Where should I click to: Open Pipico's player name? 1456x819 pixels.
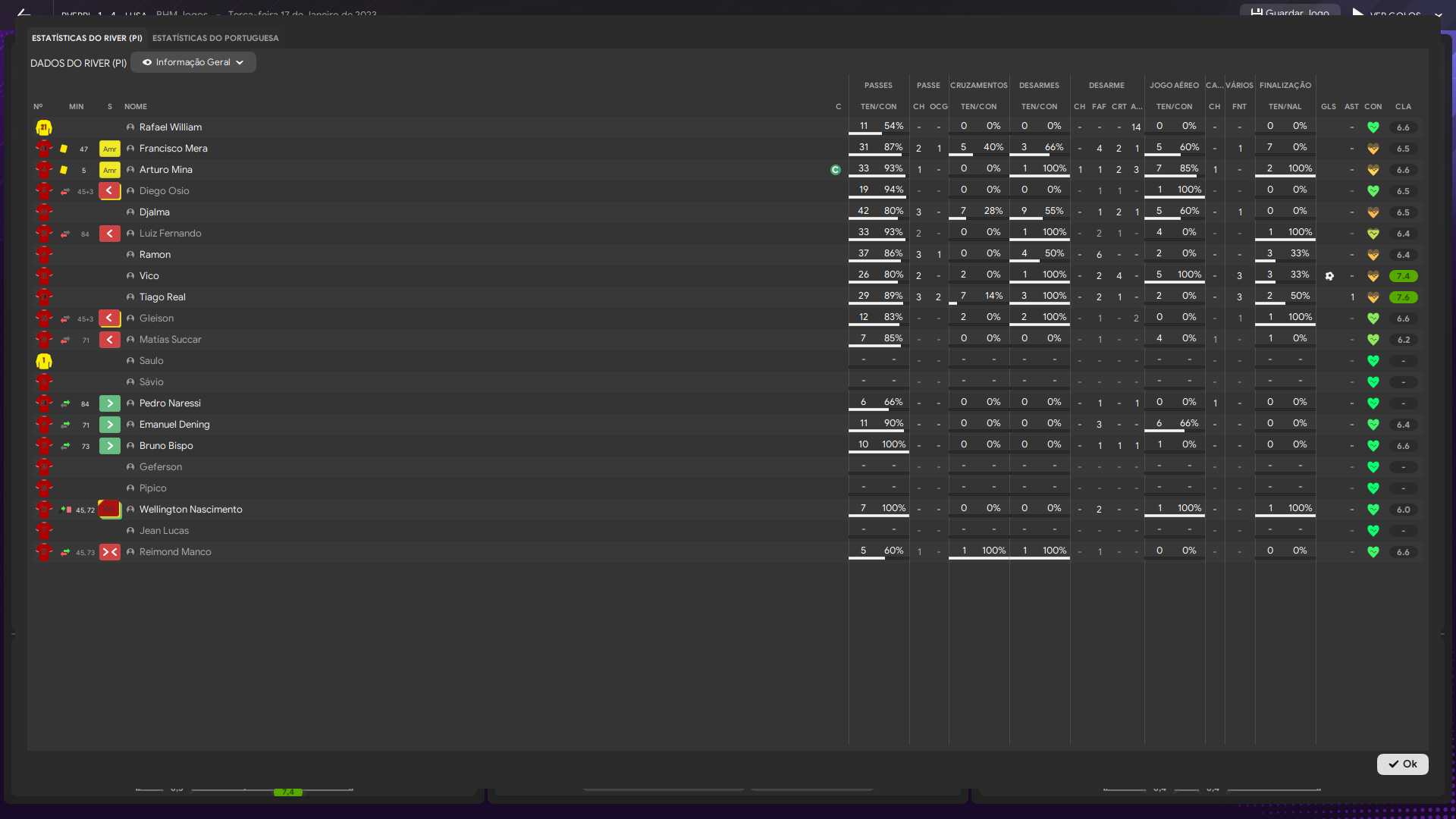click(x=152, y=488)
